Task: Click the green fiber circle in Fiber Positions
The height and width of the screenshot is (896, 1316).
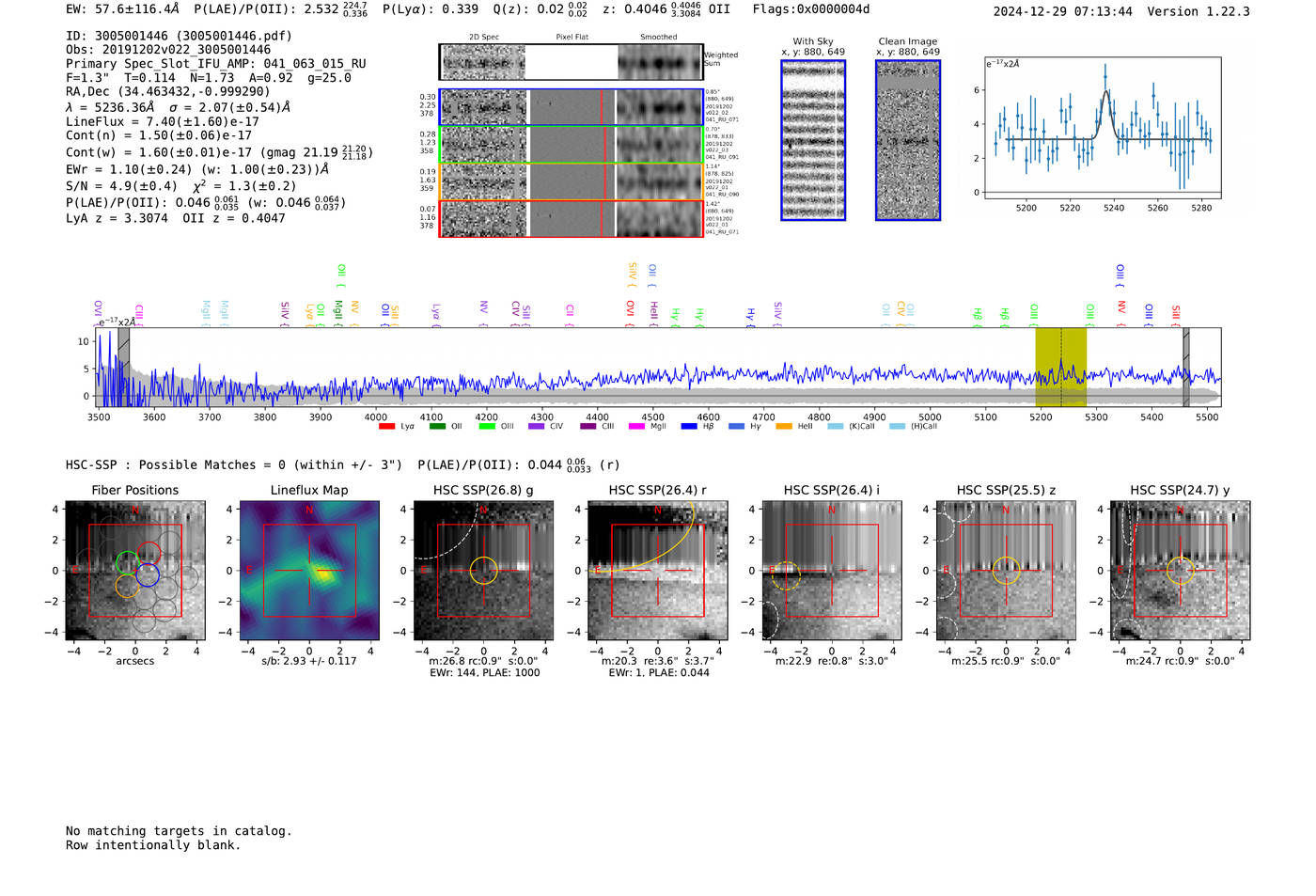Action: pos(128,563)
